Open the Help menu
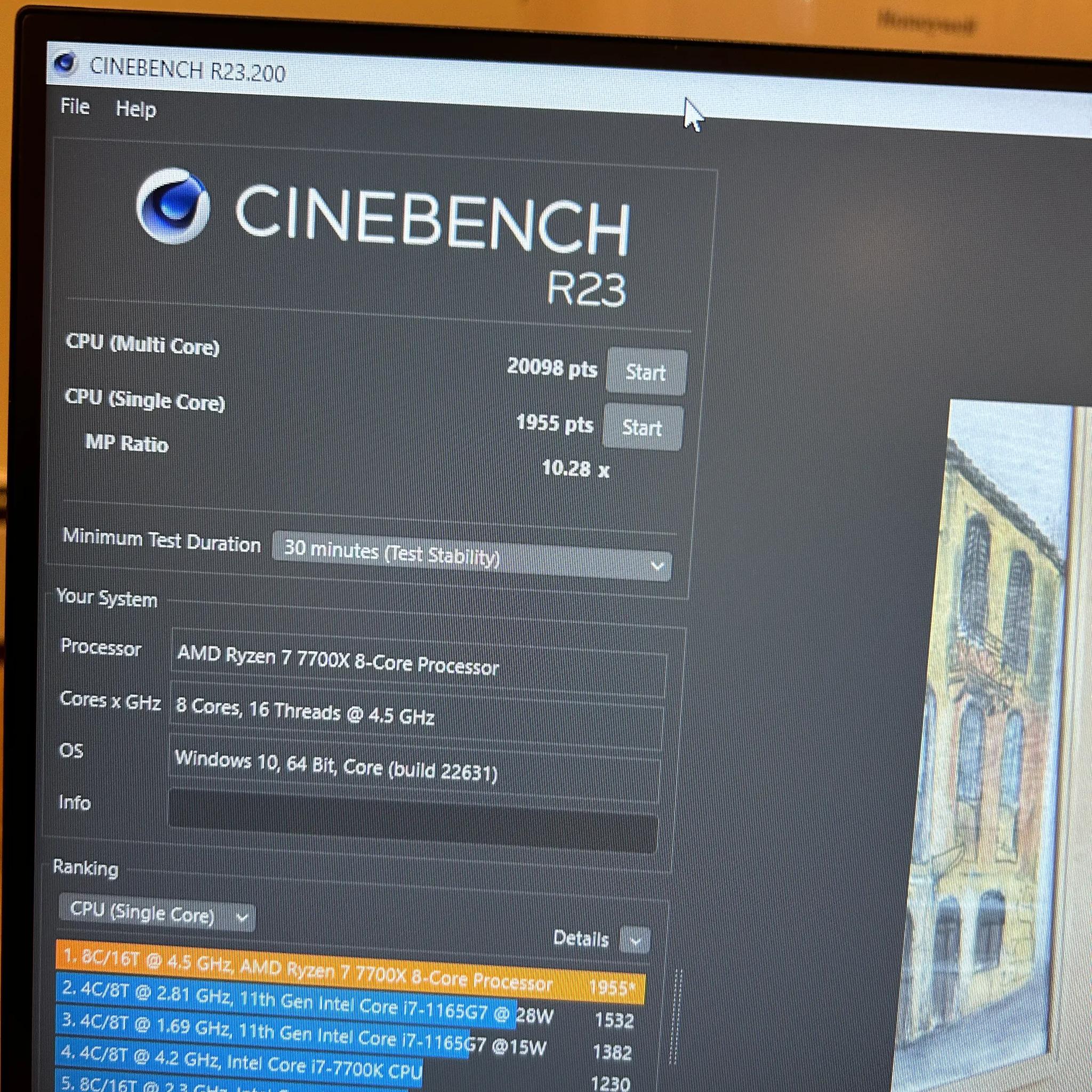The width and height of the screenshot is (1092, 1092). [x=135, y=109]
